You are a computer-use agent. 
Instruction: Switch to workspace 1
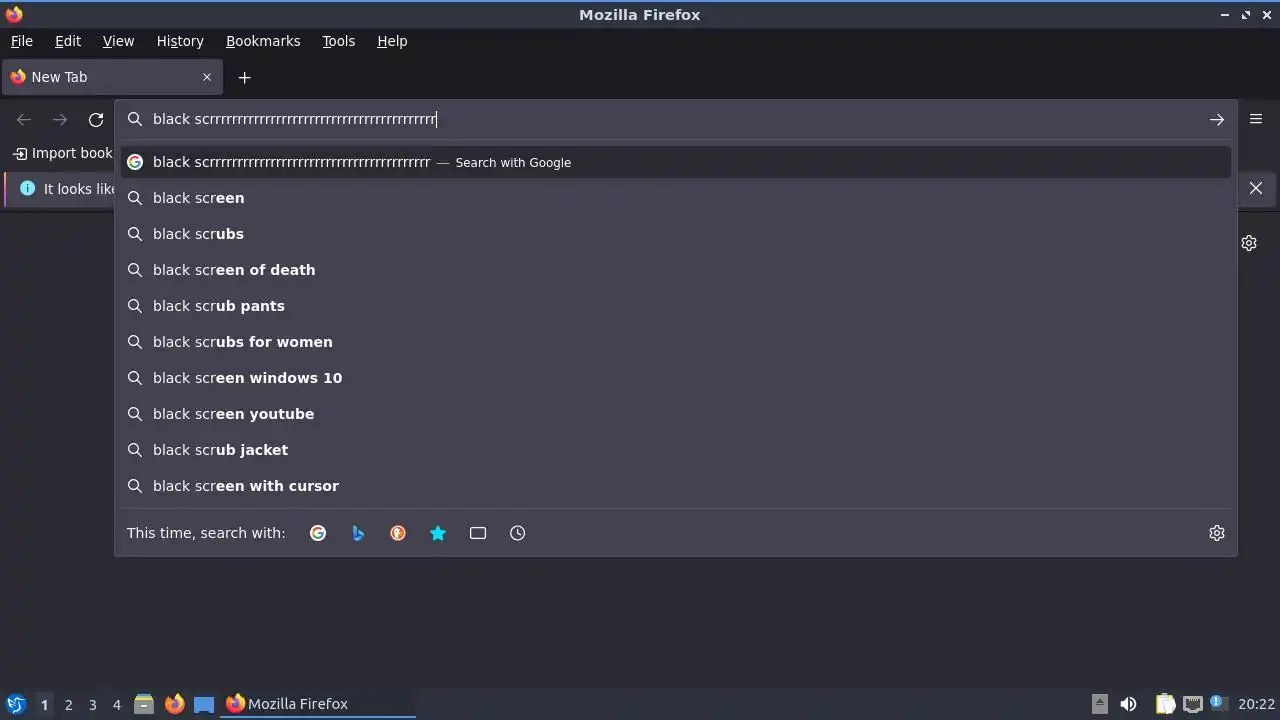(x=44, y=704)
